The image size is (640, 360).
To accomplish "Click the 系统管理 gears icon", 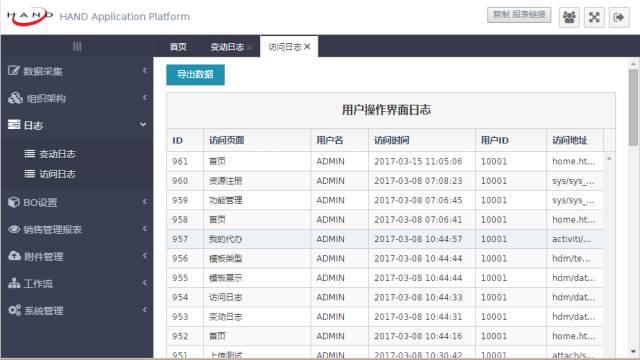I will [14, 310].
